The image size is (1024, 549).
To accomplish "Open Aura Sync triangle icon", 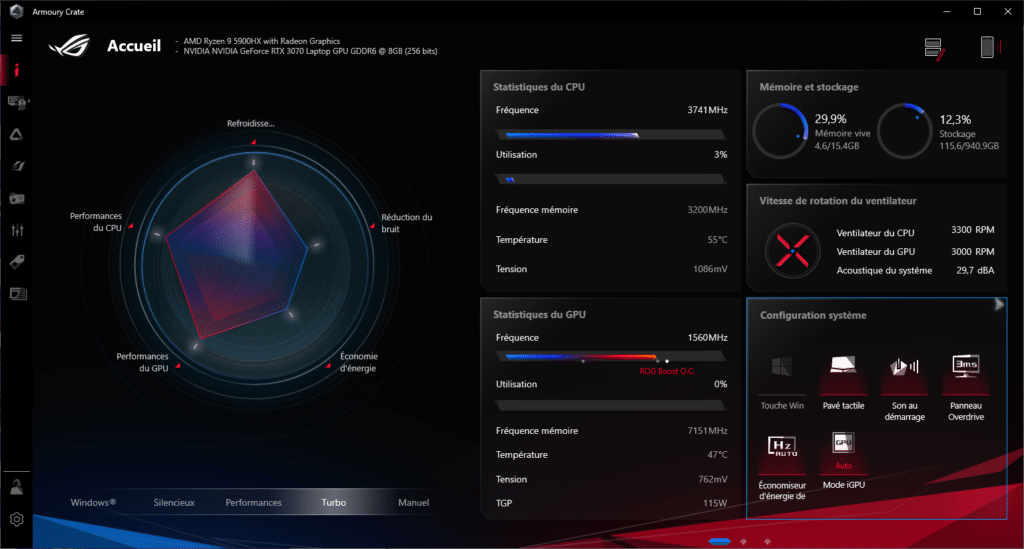I will 16,134.
